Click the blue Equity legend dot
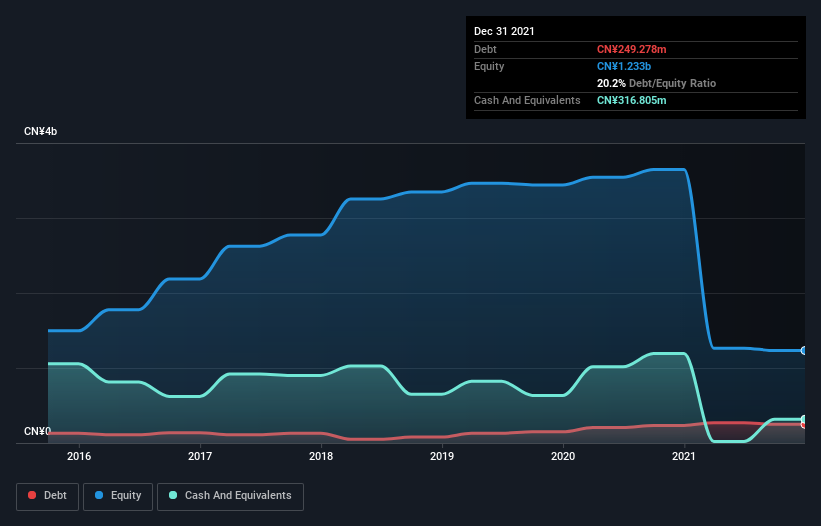Image resolution: width=821 pixels, height=526 pixels. pyautogui.click(x=99, y=495)
